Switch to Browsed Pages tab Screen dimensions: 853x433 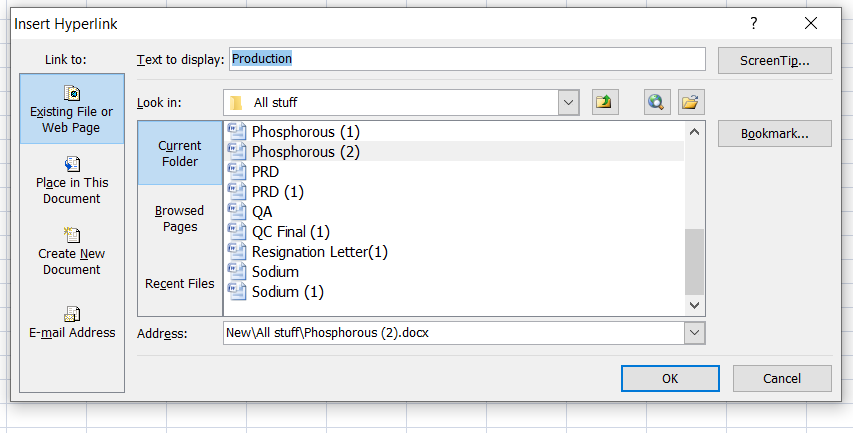(x=180, y=218)
